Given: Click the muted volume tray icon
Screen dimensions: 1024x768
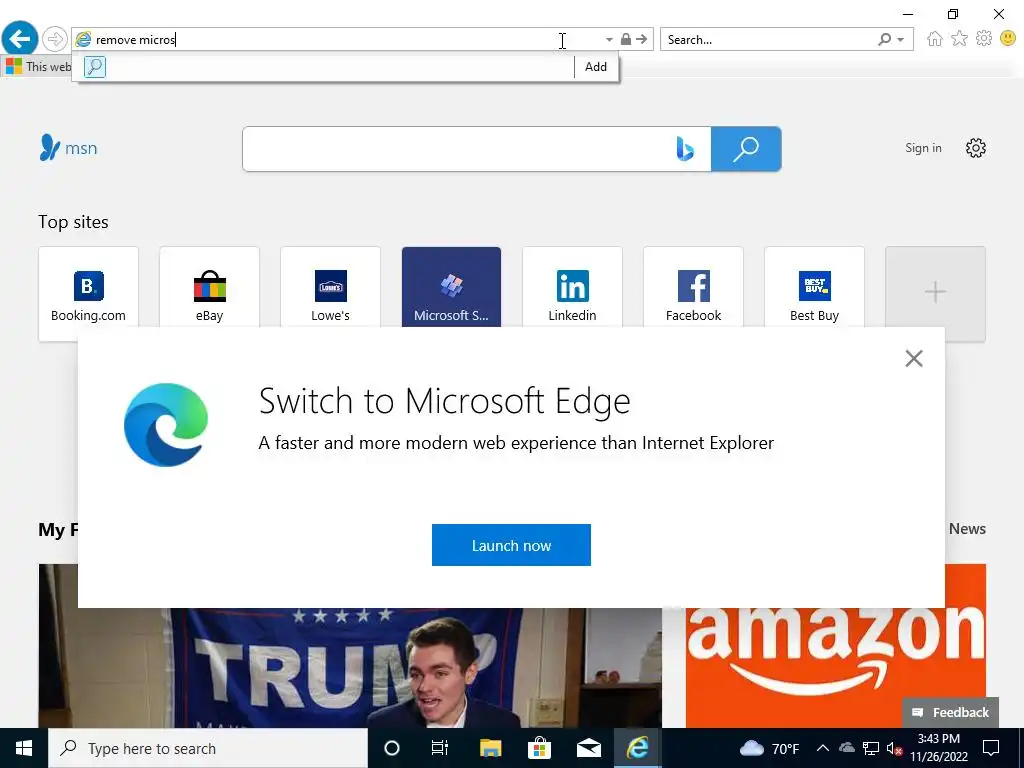Looking at the screenshot, I should click(x=894, y=748).
